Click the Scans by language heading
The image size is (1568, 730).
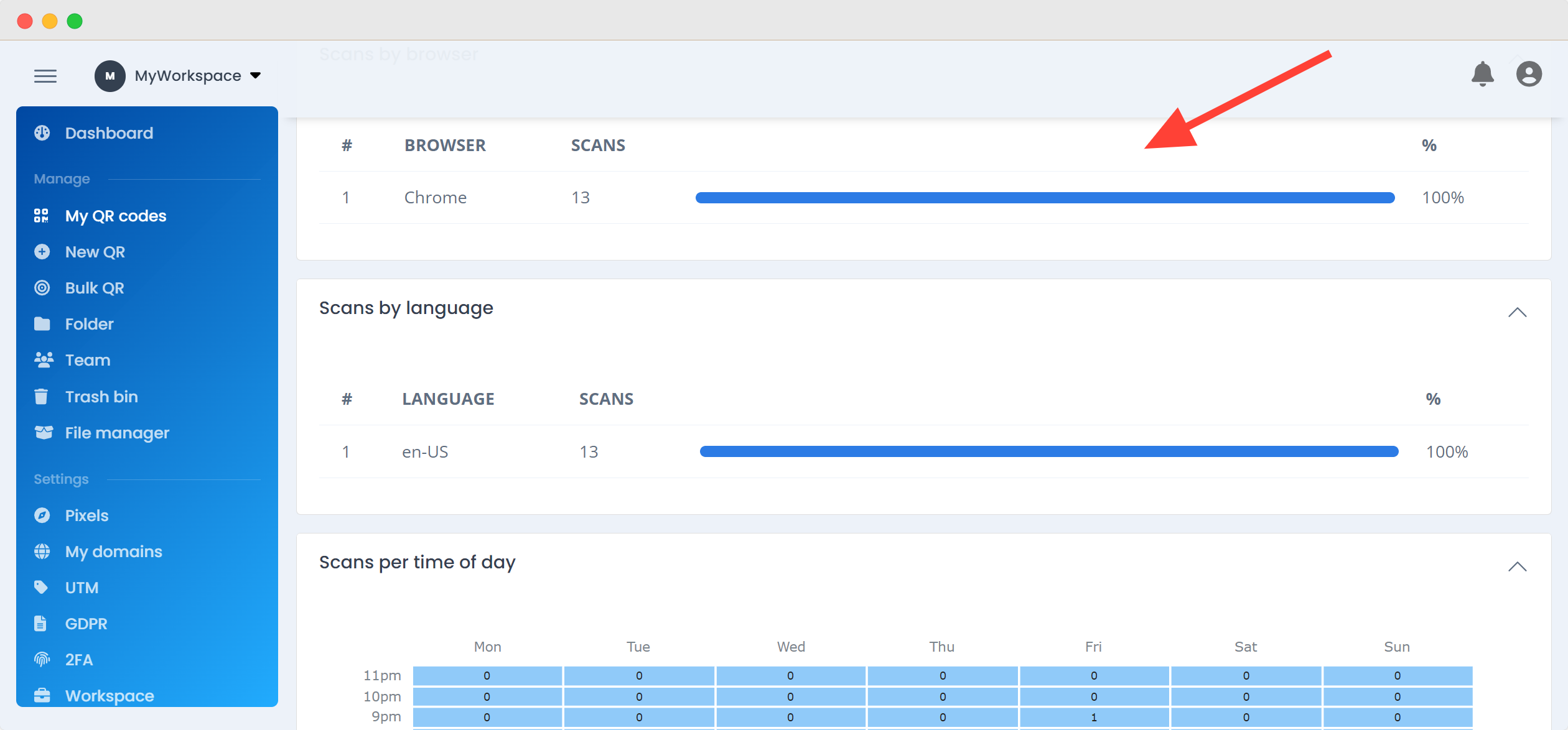[406, 308]
